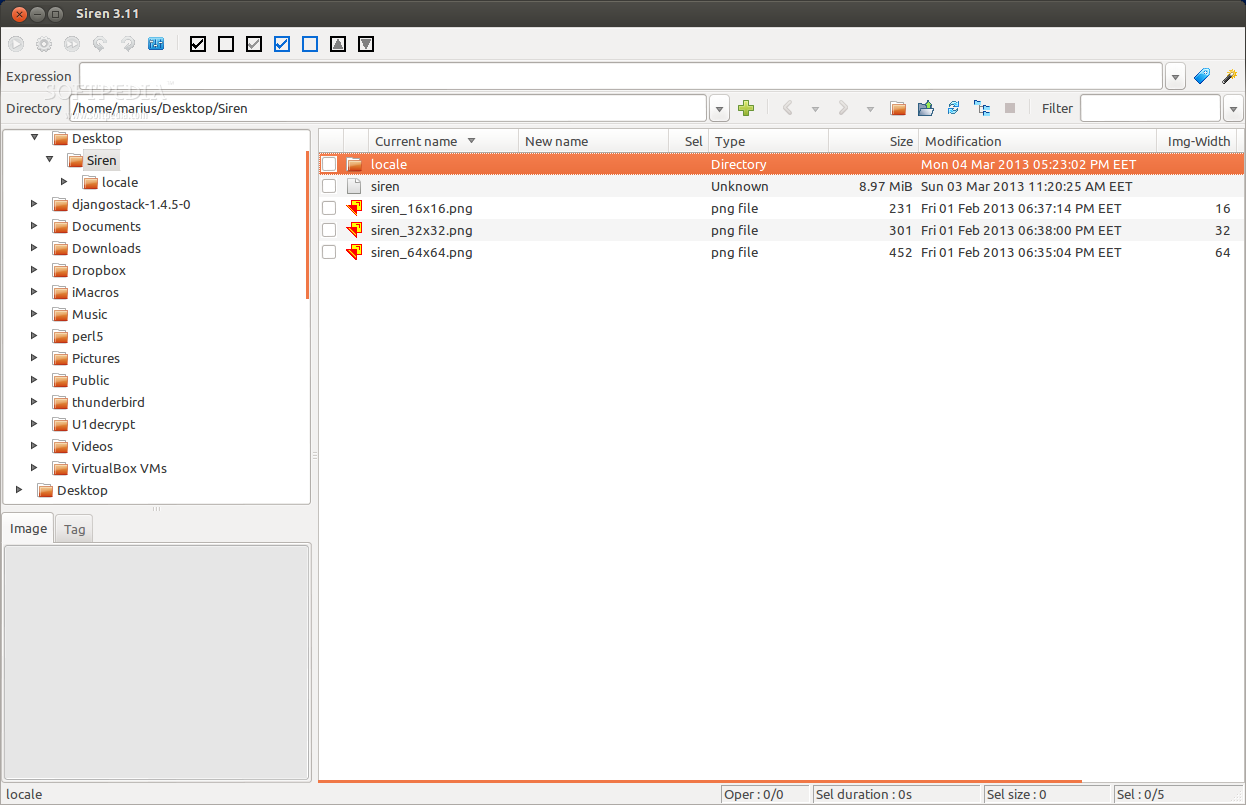Screen dimensions: 1246x805
Task: Click siren_64x64.png file name
Action: tap(422, 252)
